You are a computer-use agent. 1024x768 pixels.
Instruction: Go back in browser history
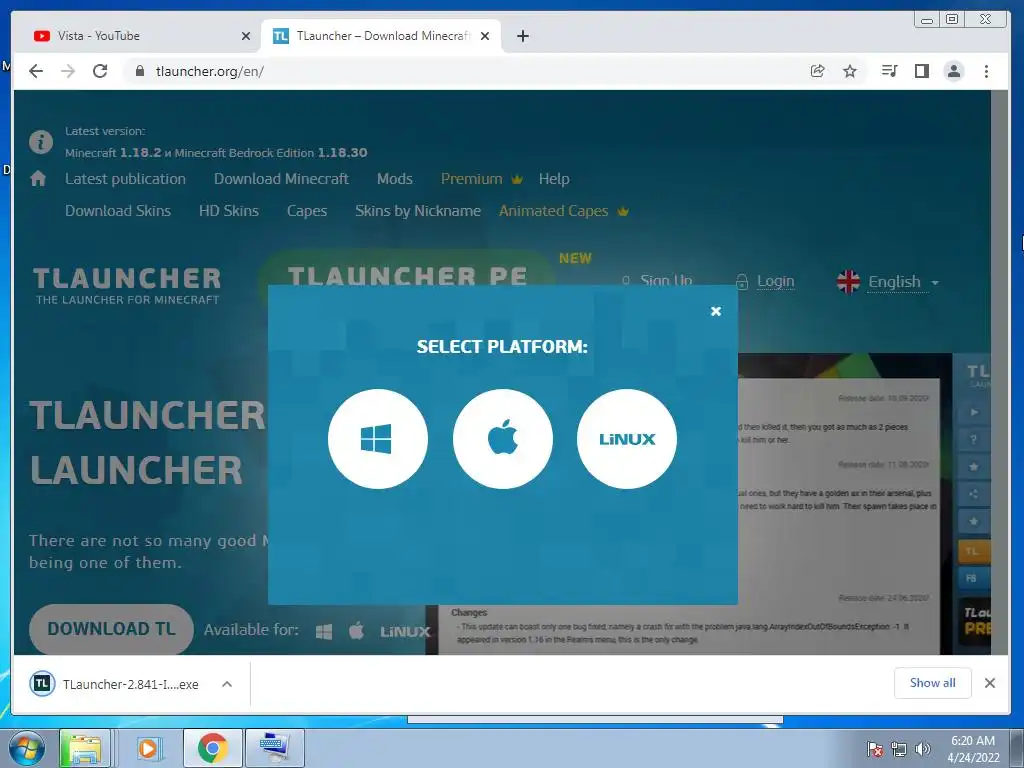(36, 71)
